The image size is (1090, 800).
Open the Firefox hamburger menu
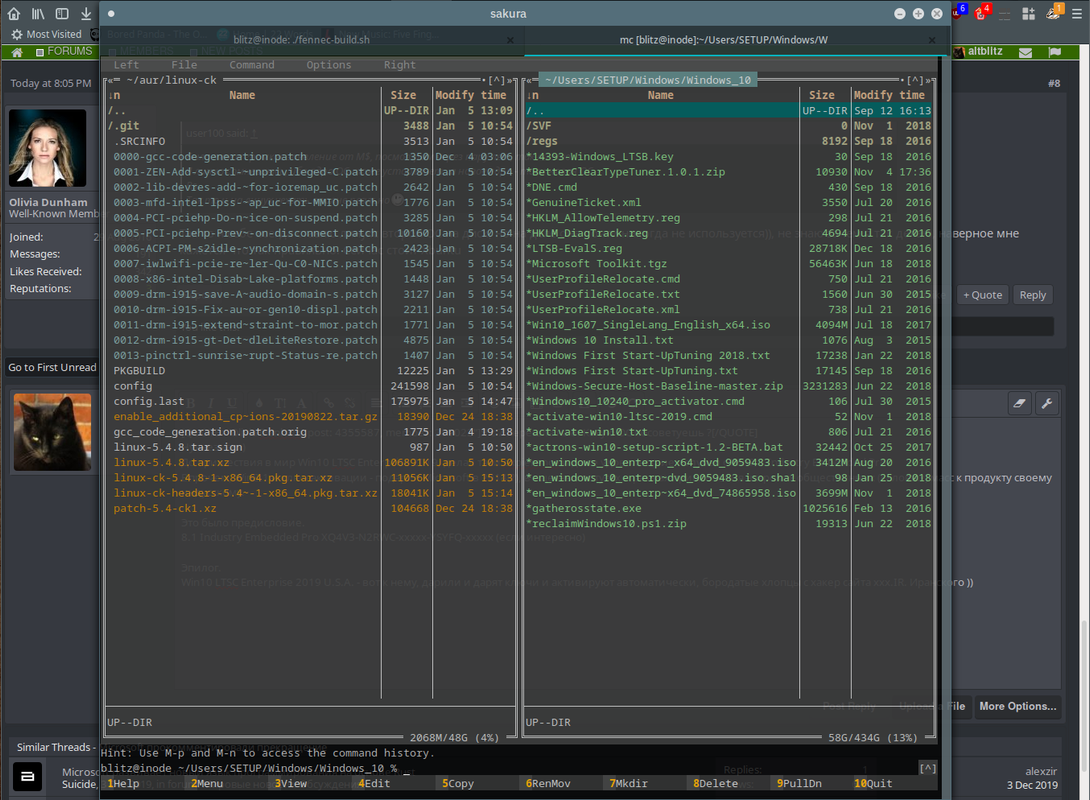click(x=1076, y=14)
